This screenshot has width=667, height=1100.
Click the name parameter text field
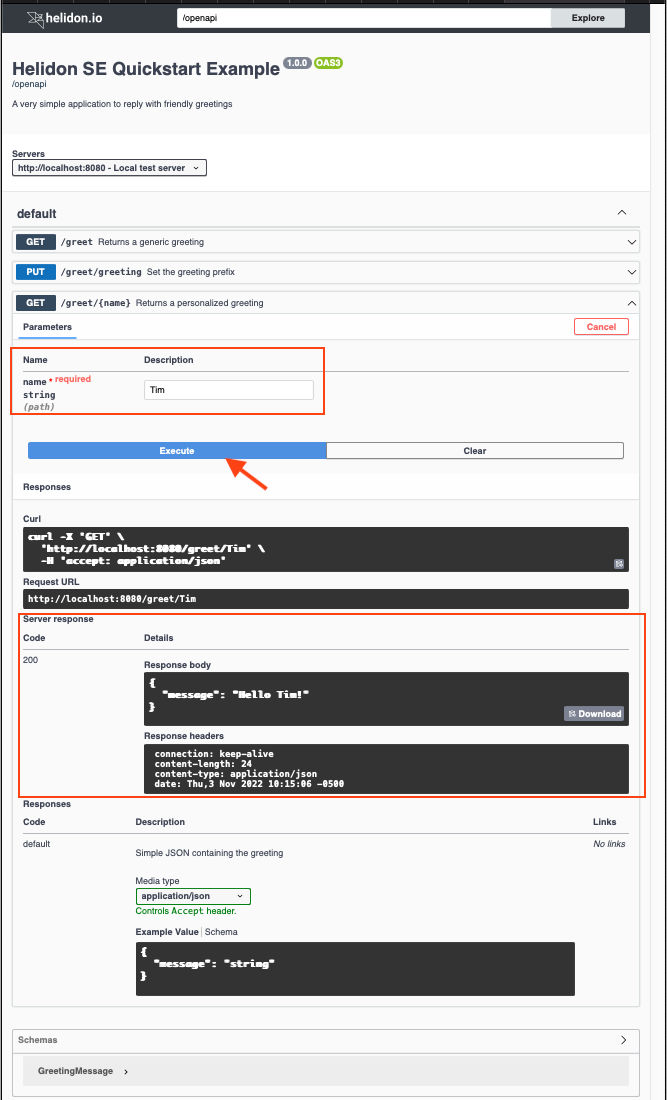[228, 390]
